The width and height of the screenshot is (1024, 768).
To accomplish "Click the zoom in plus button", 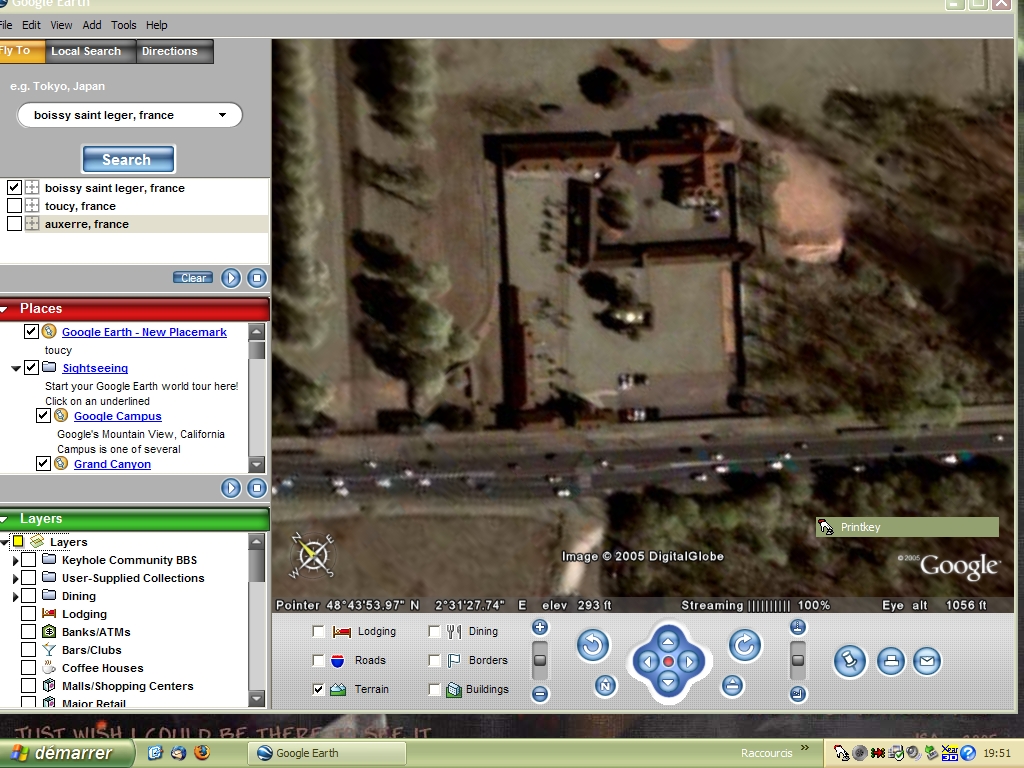I will click(540, 628).
